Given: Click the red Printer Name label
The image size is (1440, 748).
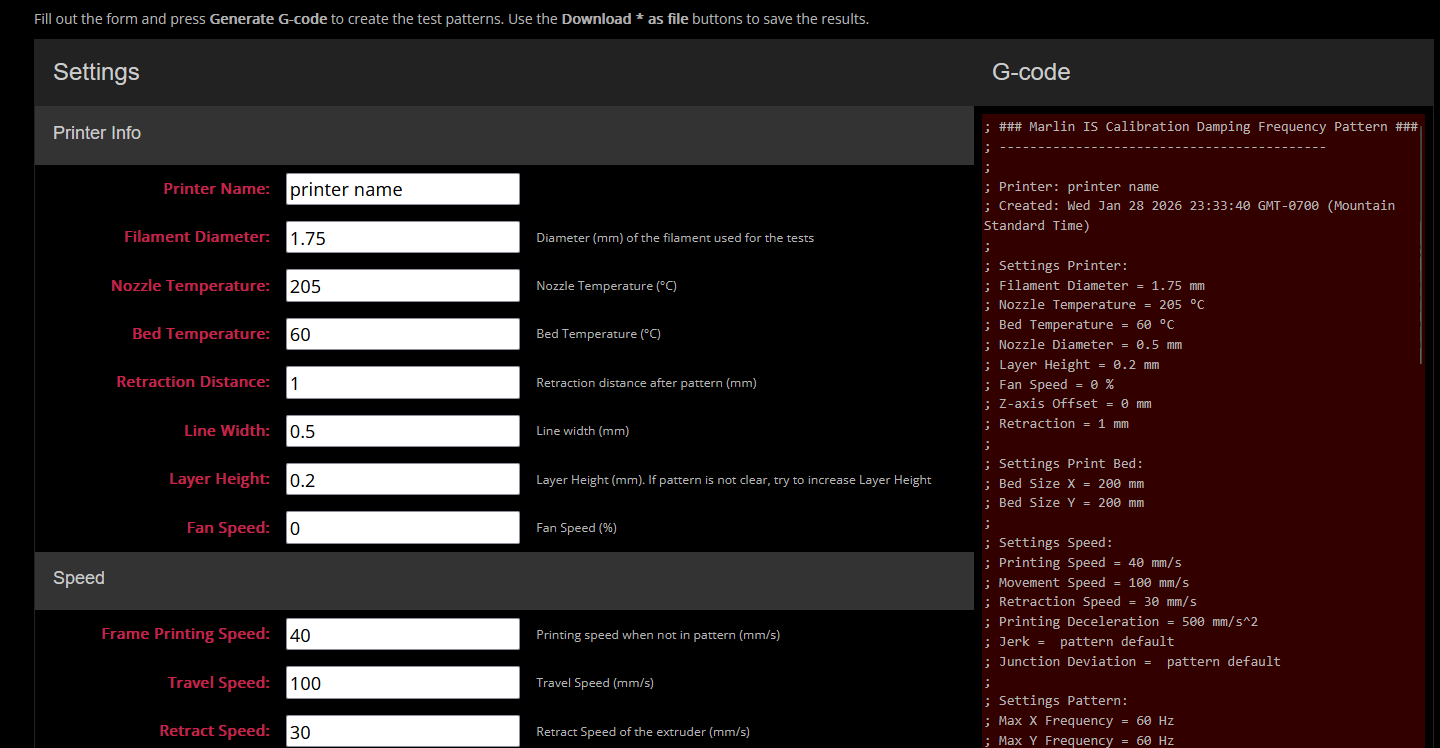Looking at the screenshot, I should 216,189.
